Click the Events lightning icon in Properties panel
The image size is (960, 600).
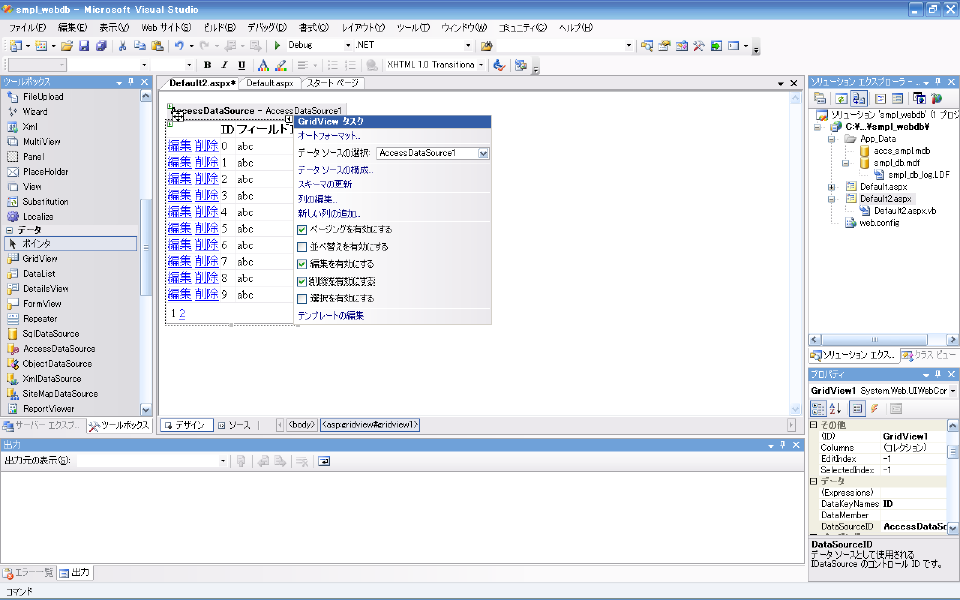point(876,408)
